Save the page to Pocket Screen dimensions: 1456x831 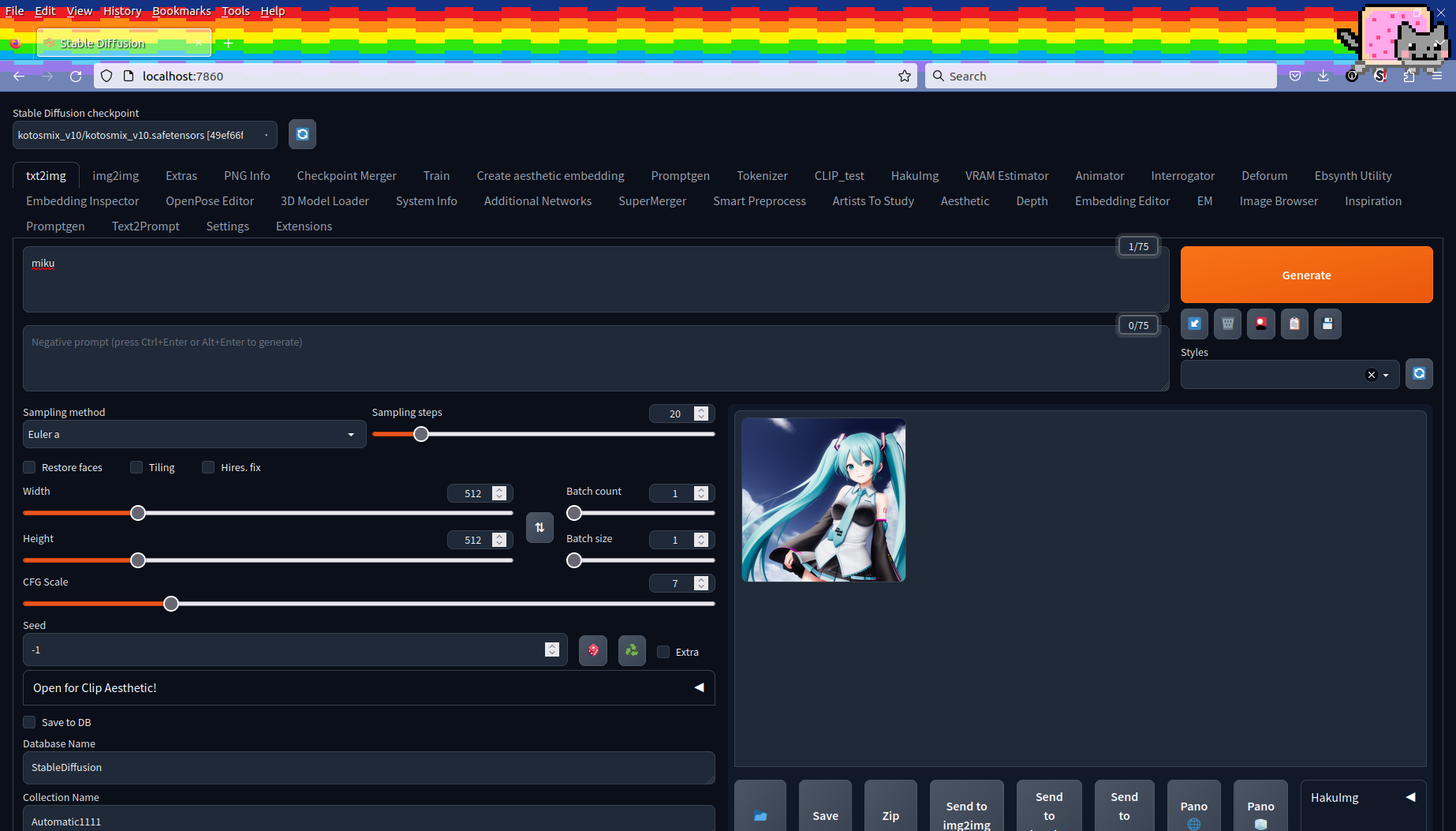[x=1295, y=76]
